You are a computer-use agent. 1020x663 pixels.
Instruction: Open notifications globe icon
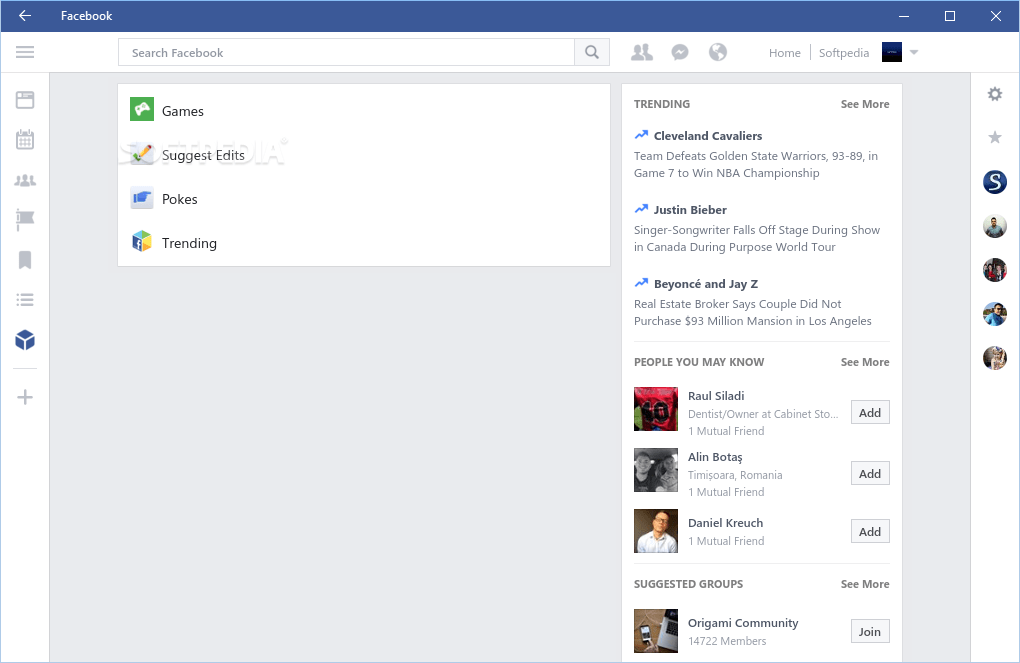[x=718, y=52]
